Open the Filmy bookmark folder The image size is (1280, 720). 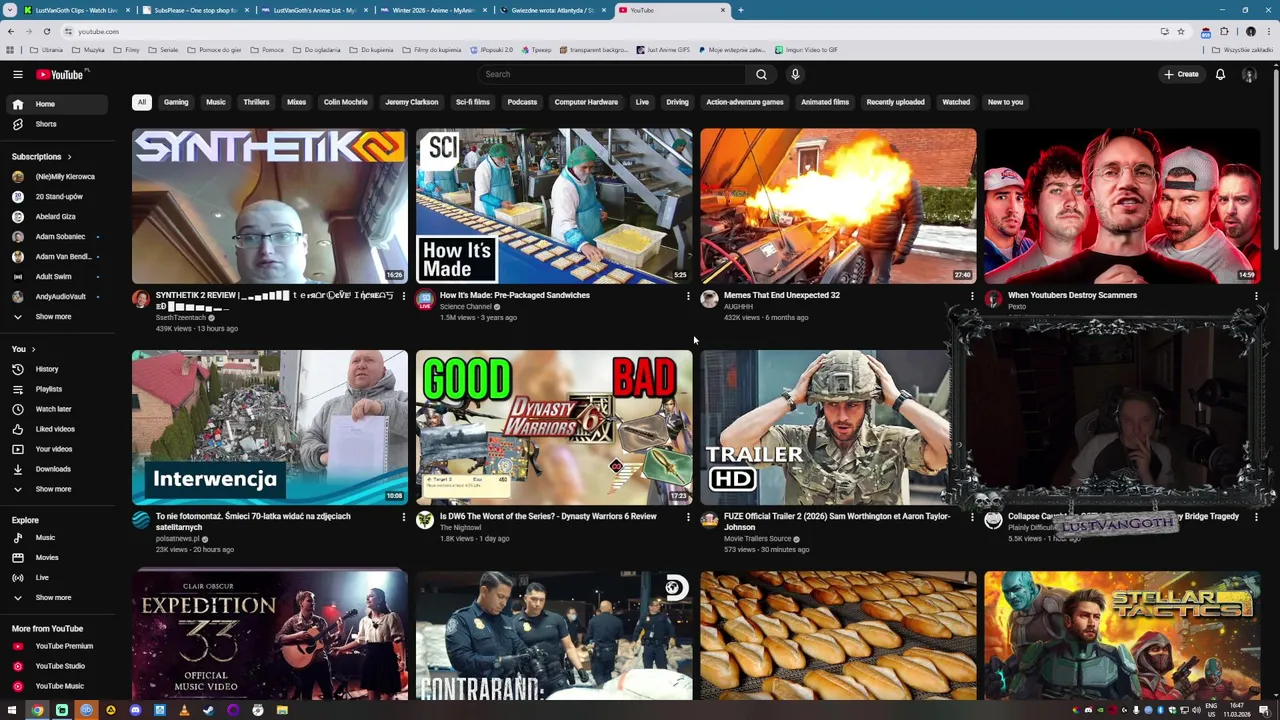coord(127,50)
